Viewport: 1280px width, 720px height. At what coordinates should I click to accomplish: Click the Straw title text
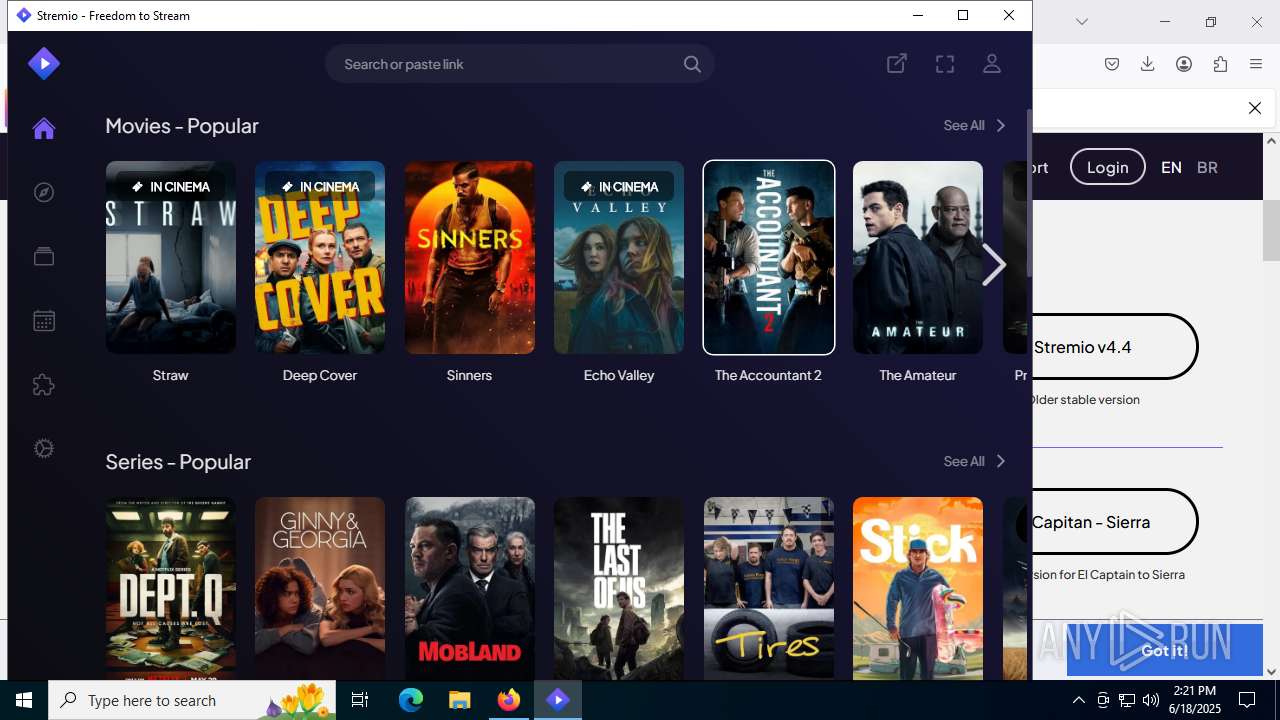pos(171,375)
